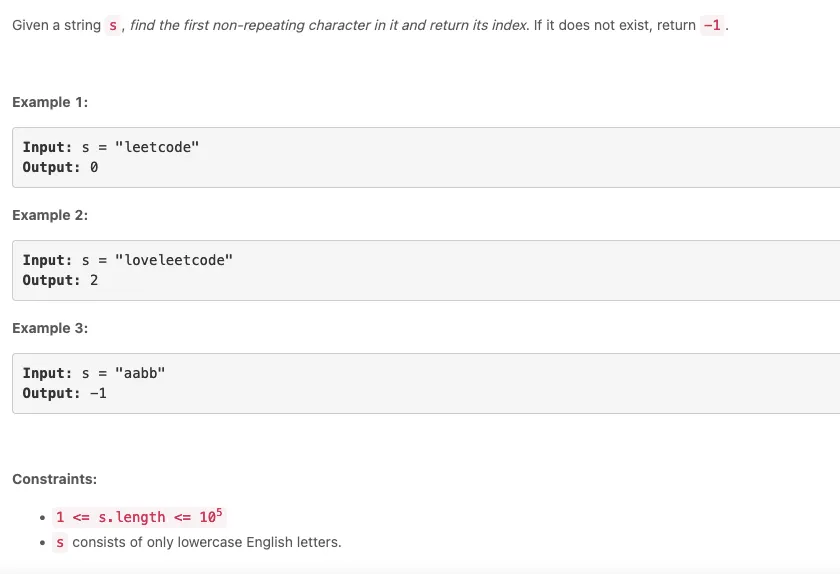Click the 'Output: -1' line in Example 3
840x574 pixels.
click(64, 393)
